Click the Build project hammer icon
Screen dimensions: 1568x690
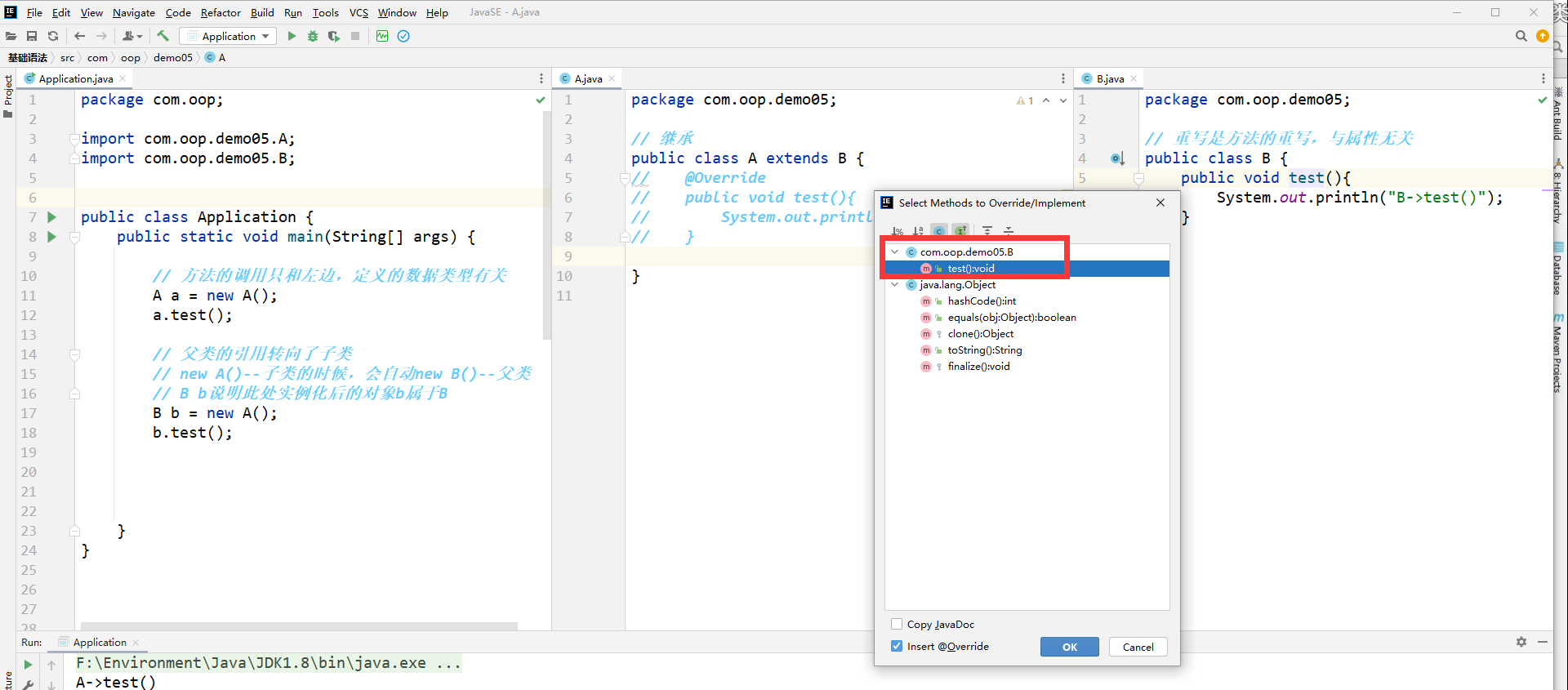(163, 36)
